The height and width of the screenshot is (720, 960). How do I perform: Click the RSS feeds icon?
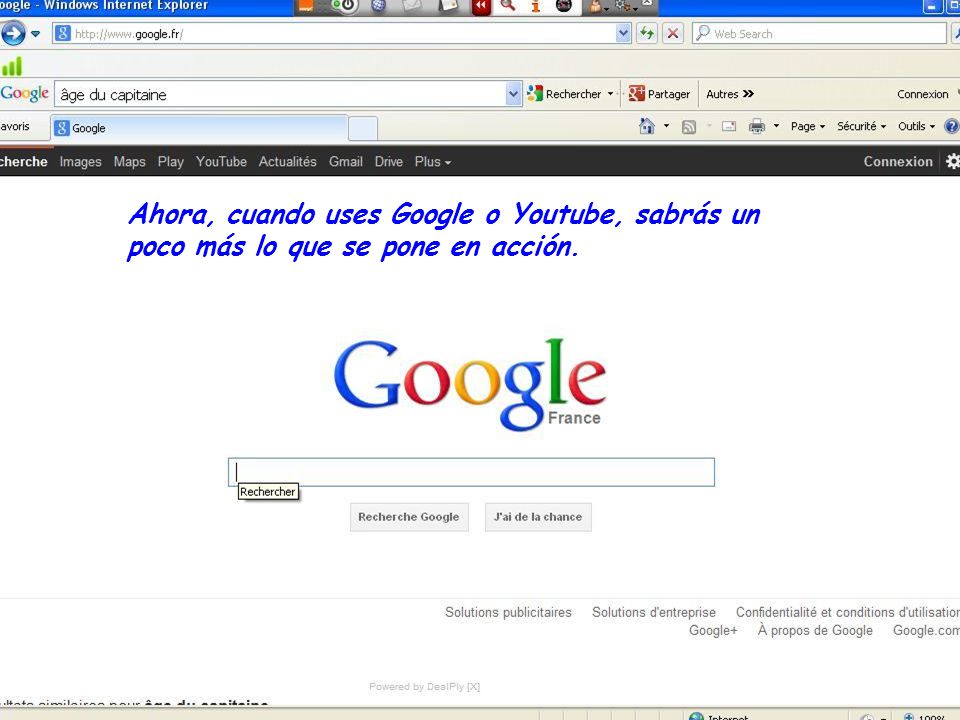pos(689,127)
